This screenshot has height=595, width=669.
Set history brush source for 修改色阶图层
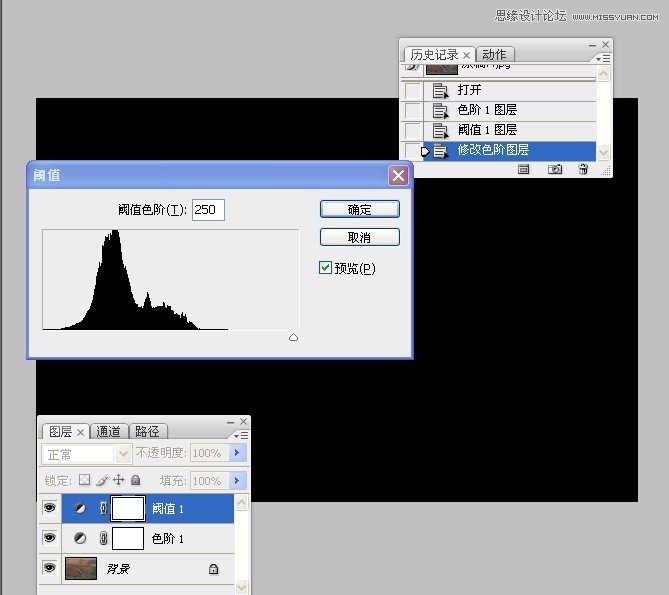(x=413, y=150)
